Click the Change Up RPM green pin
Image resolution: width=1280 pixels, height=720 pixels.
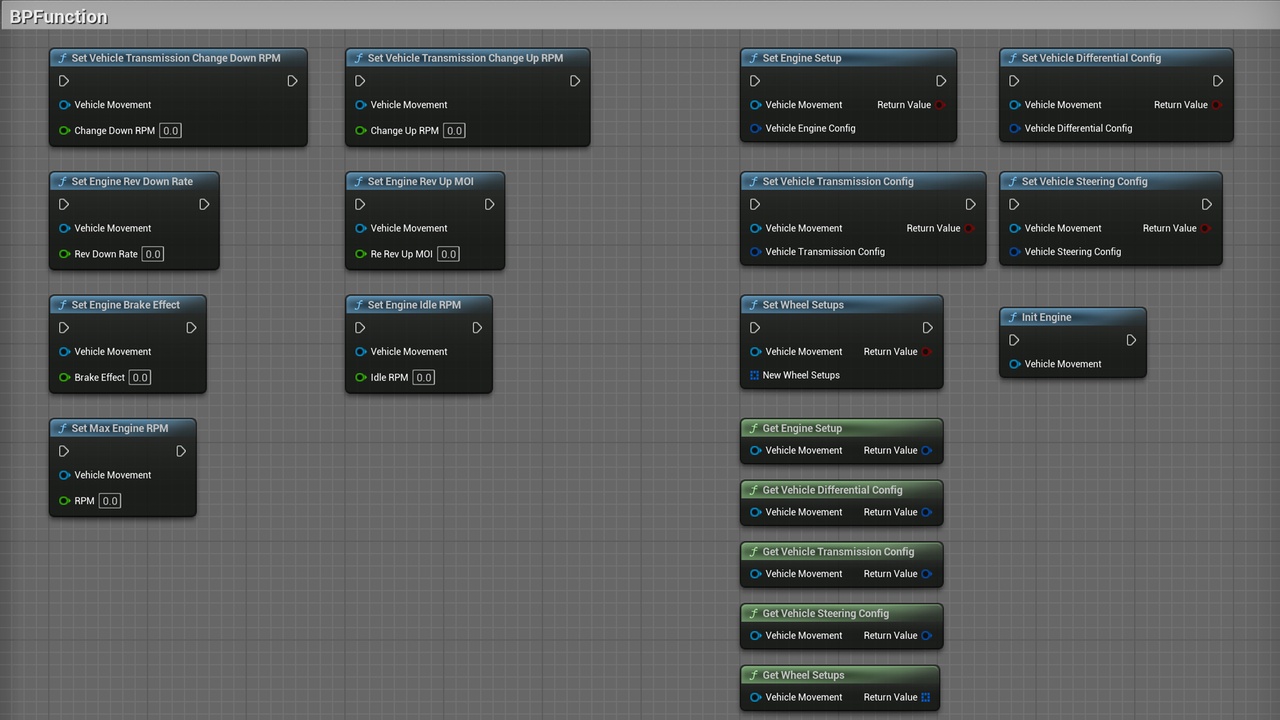coord(360,130)
